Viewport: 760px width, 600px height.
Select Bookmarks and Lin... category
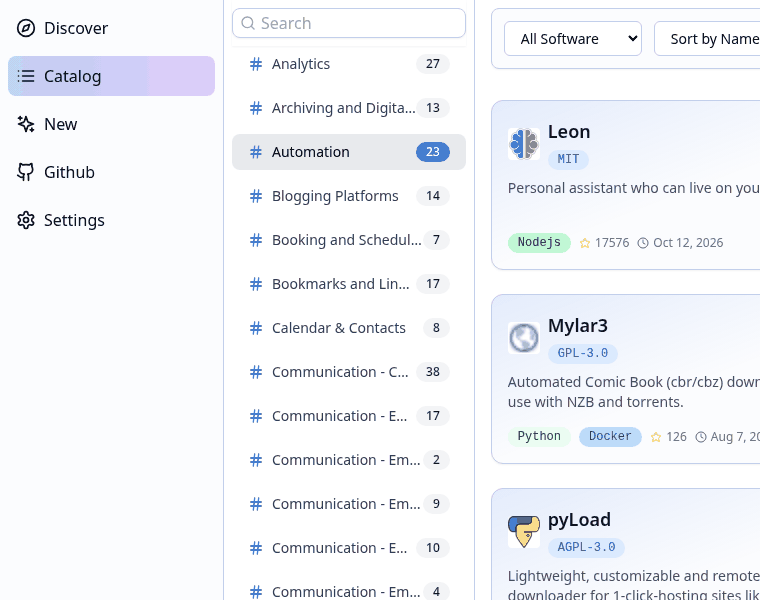pyautogui.click(x=348, y=284)
